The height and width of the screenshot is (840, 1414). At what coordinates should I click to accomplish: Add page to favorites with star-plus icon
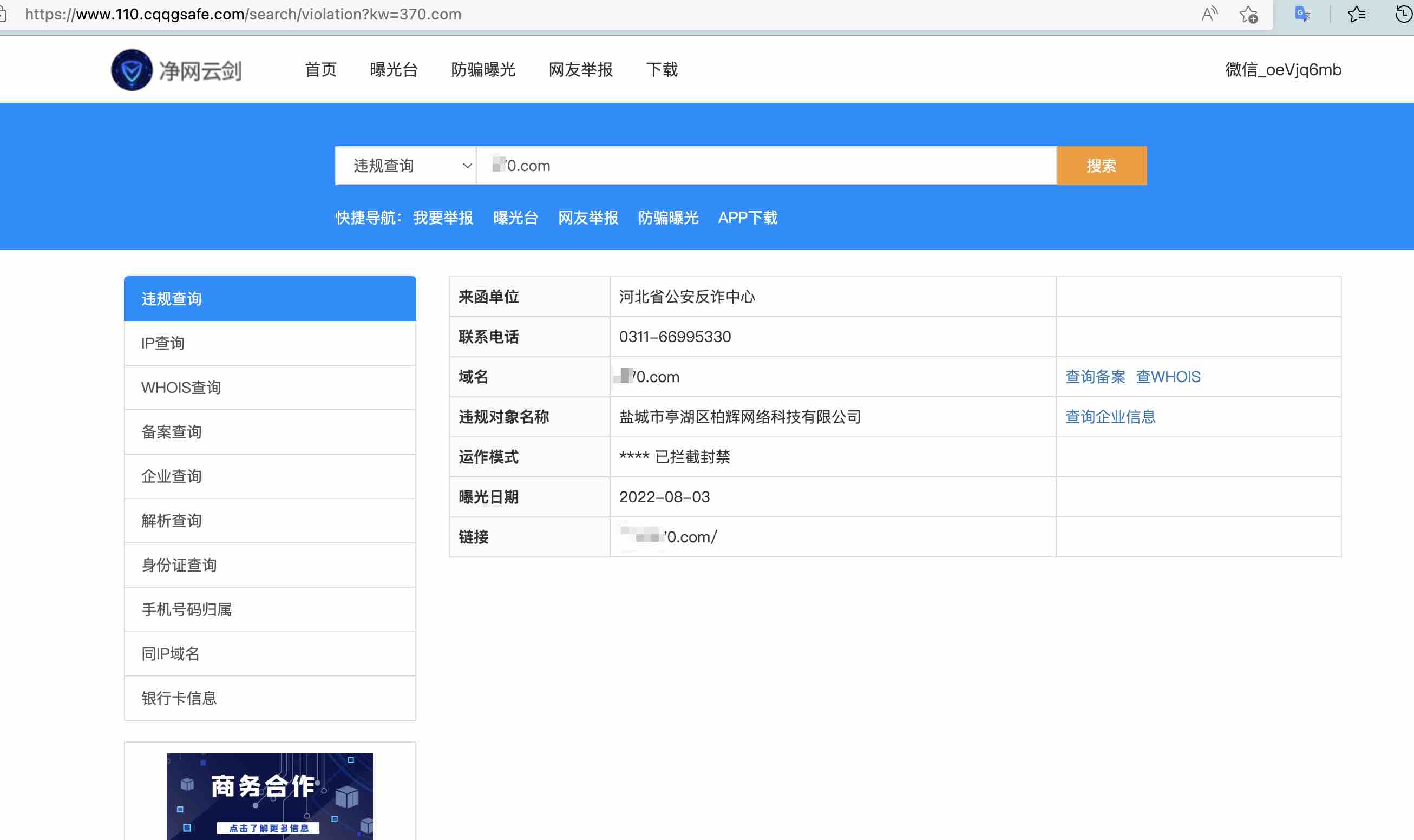[1249, 14]
